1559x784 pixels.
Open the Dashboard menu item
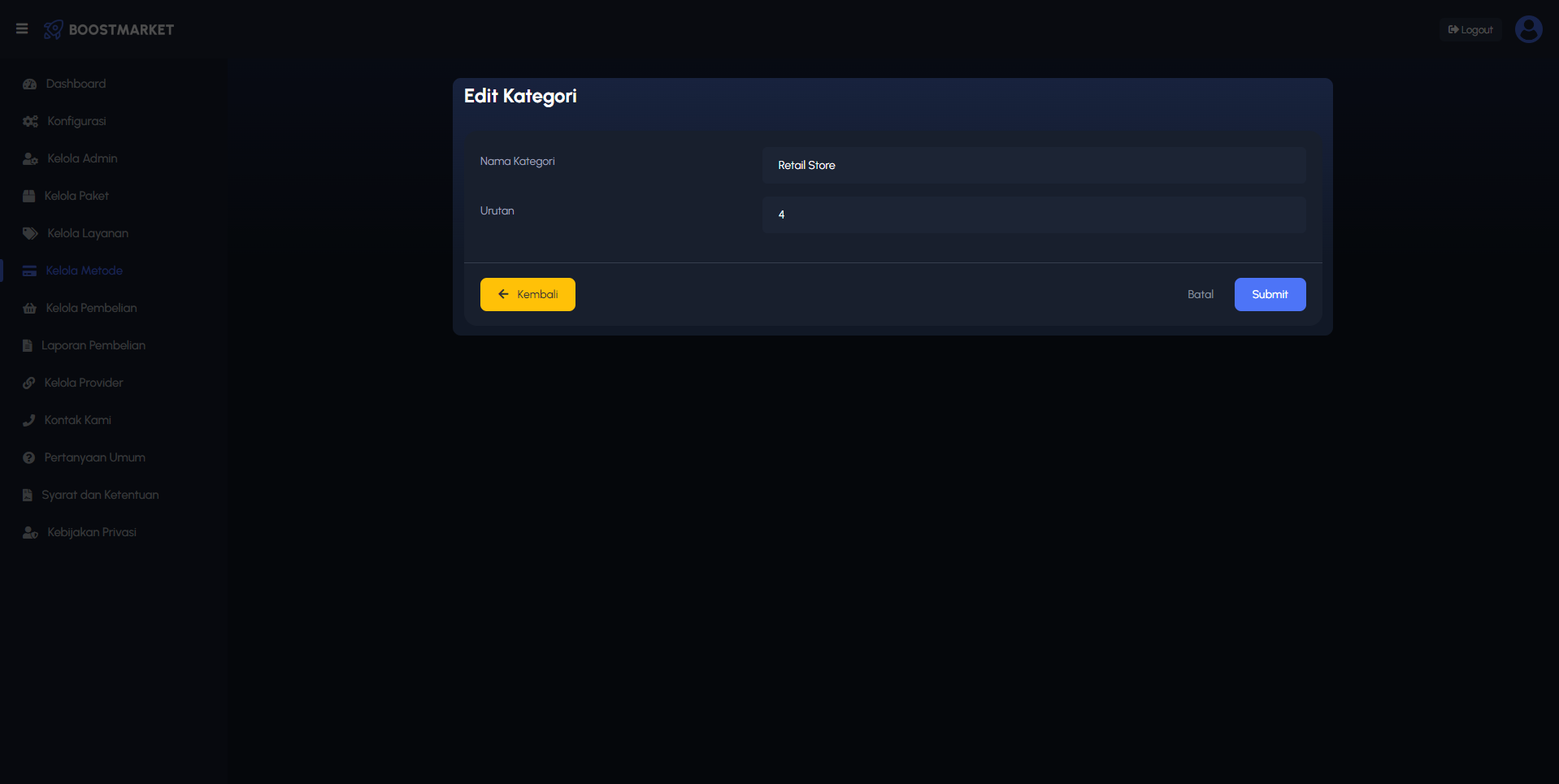pyautogui.click(x=76, y=84)
